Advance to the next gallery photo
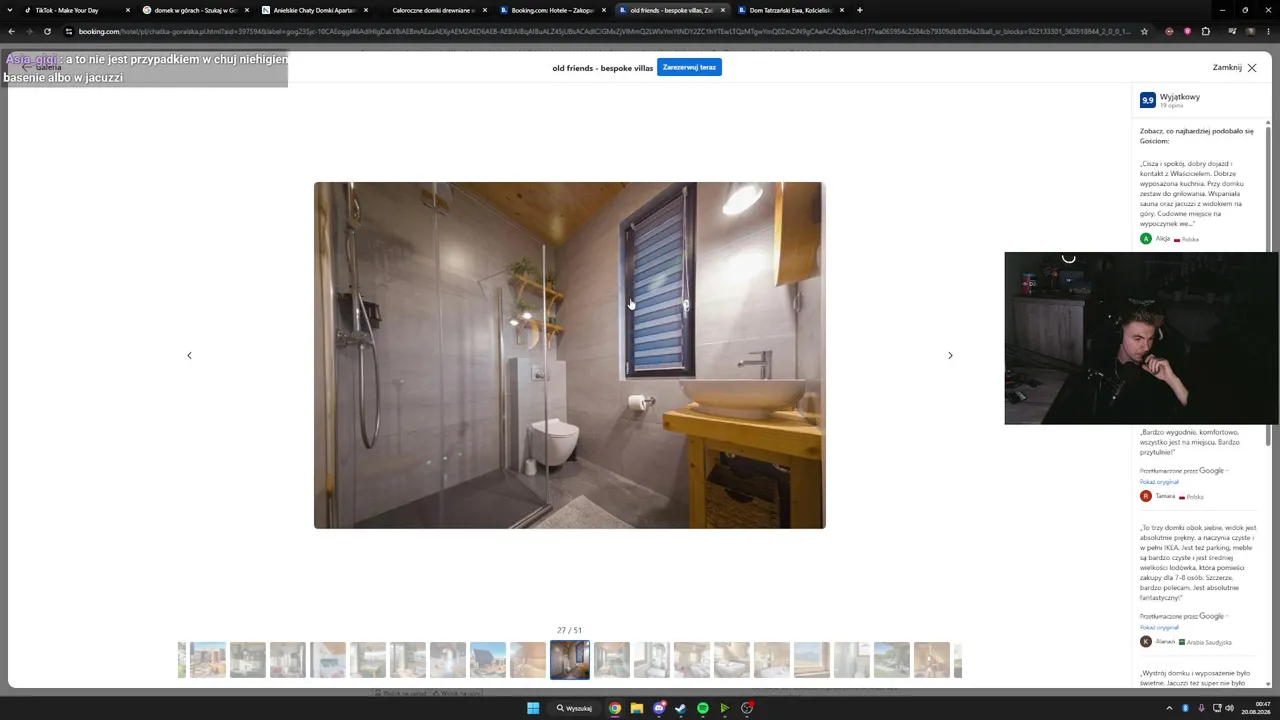 pos(950,355)
